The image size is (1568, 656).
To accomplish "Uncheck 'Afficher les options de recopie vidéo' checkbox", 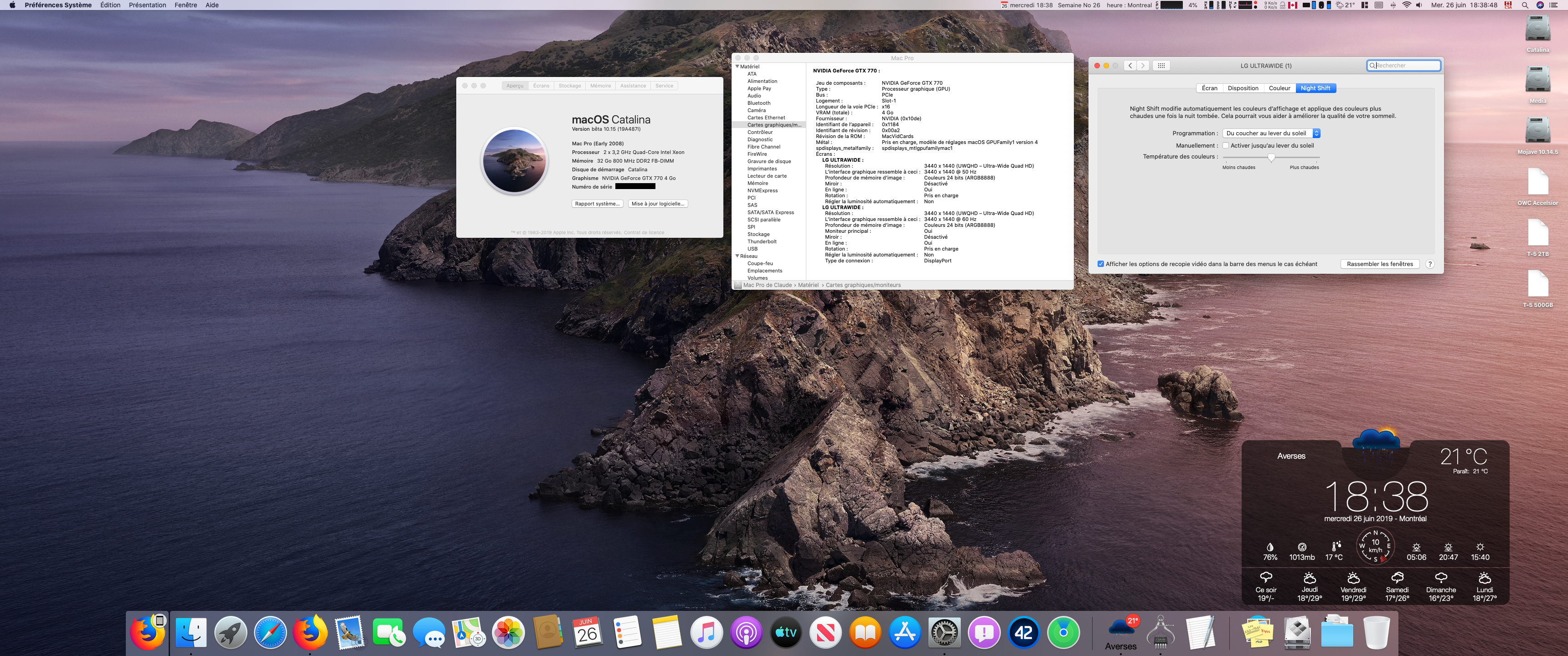I will coord(1100,264).
